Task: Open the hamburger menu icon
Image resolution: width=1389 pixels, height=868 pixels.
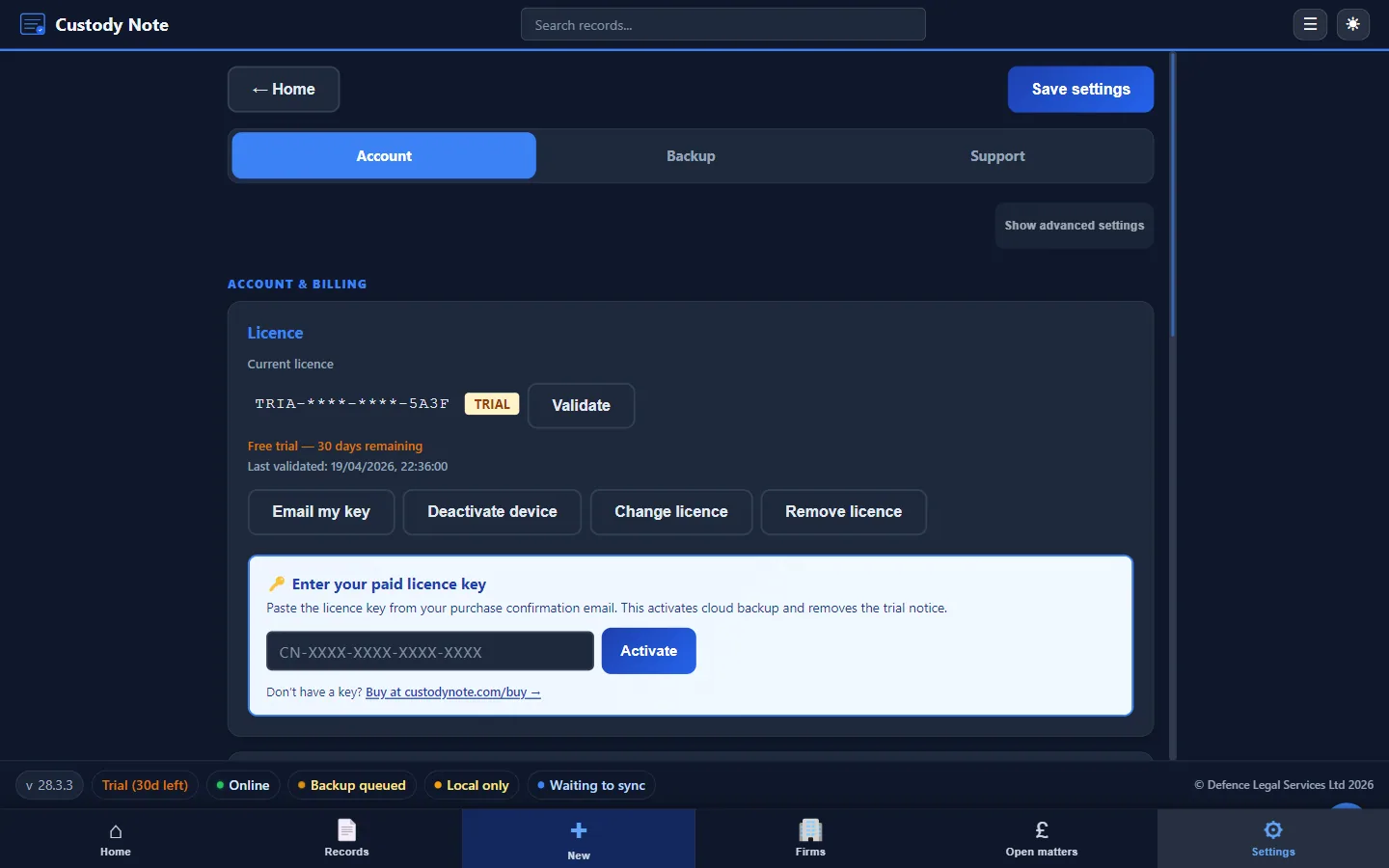Action: click(1310, 24)
